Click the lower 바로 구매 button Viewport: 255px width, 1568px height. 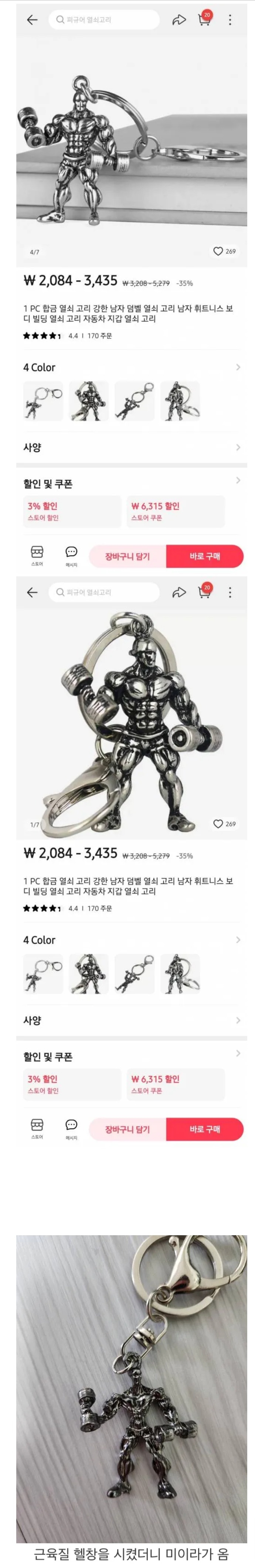tap(205, 1129)
